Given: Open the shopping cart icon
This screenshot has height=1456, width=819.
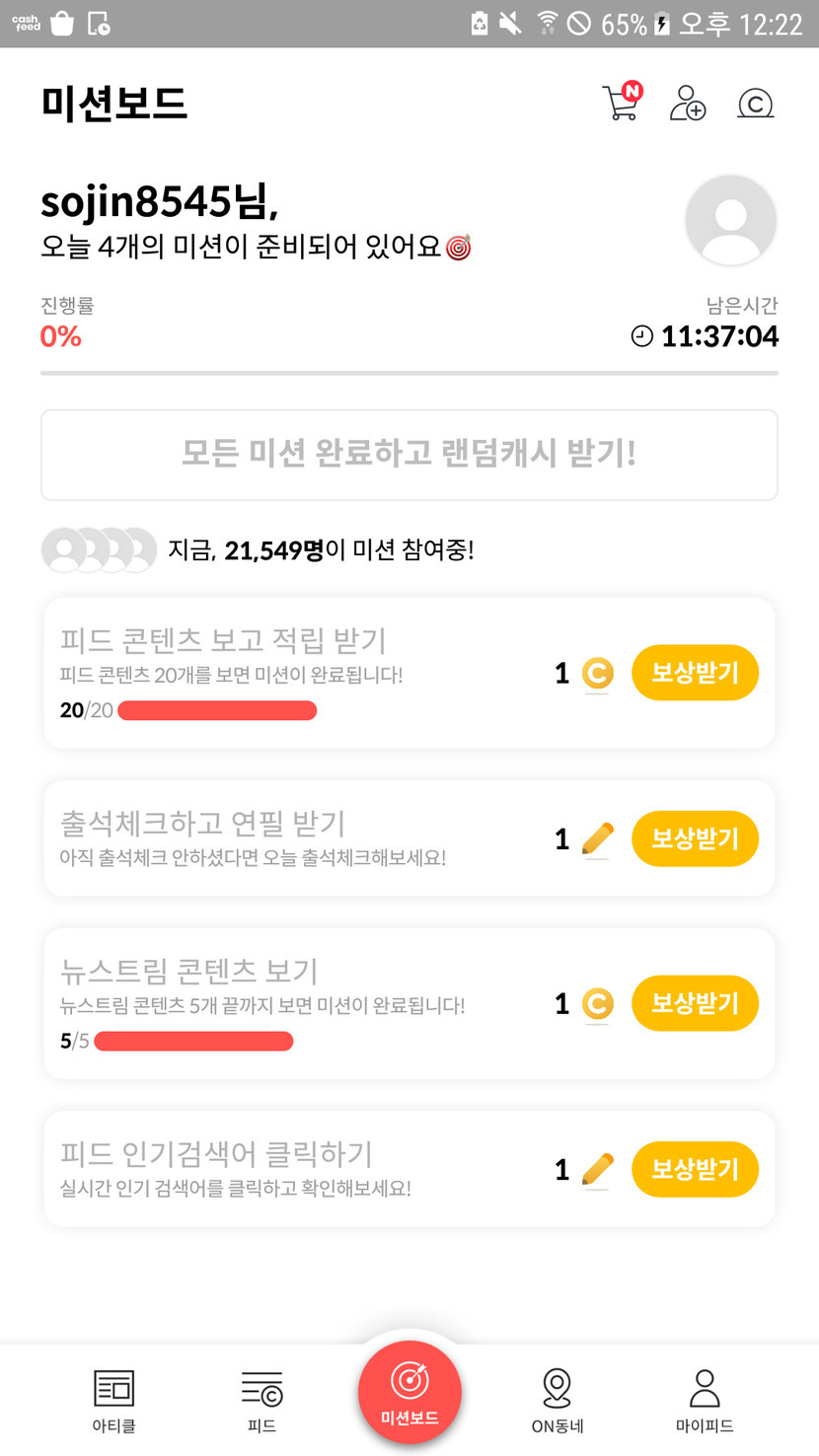Looking at the screenshot, I should pos(622,103).
